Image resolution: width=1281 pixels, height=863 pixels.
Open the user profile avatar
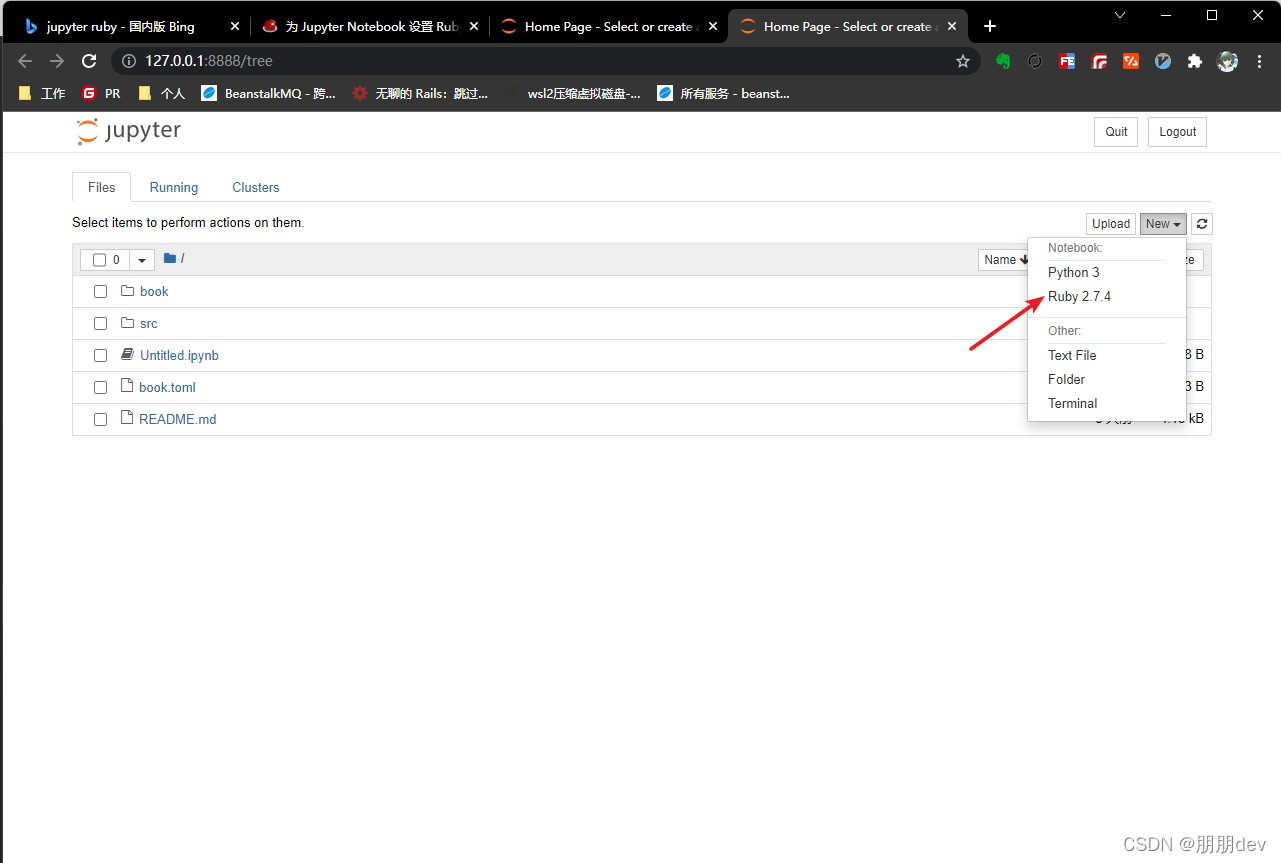click(x=1227, y=61)
